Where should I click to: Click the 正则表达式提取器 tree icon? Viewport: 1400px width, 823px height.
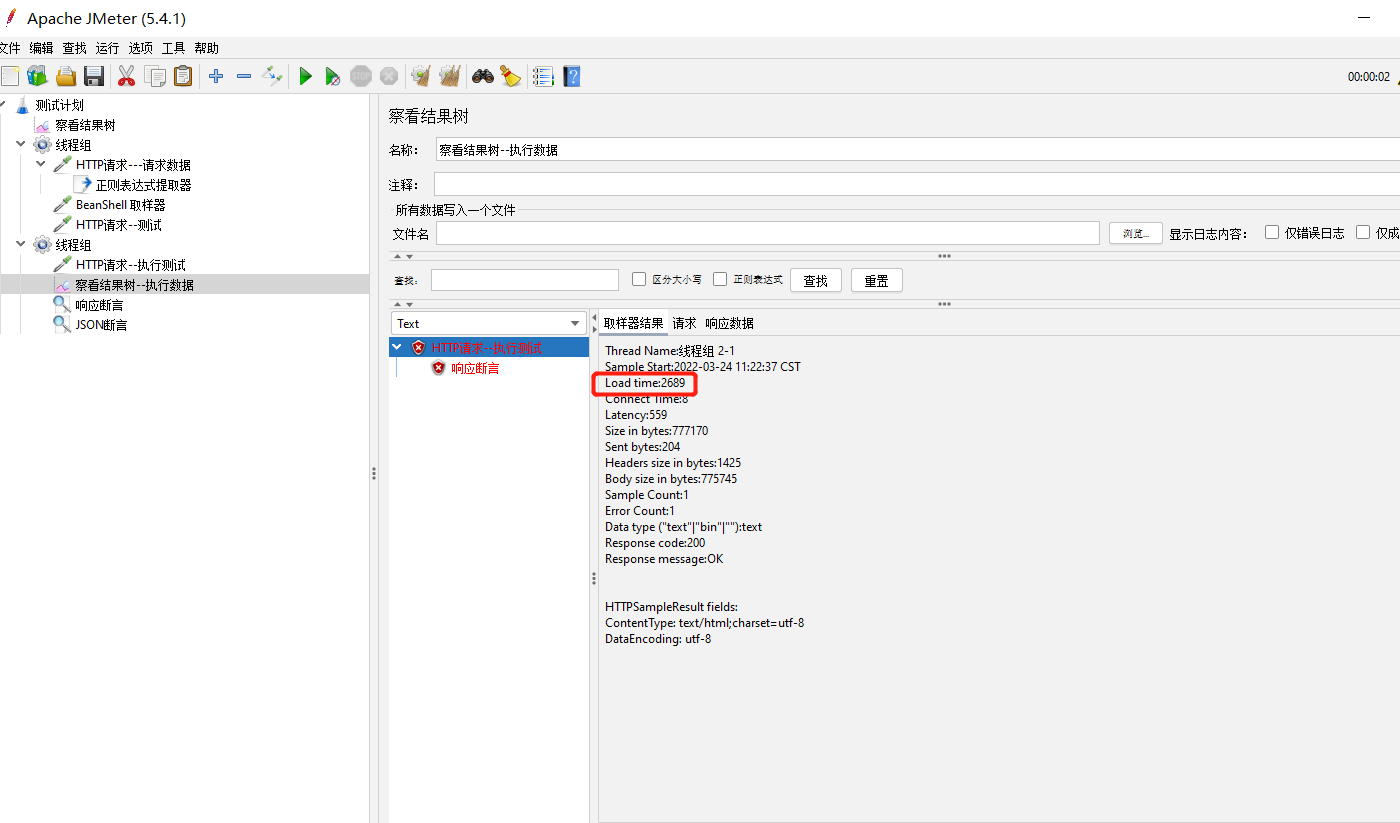coord(82,185)
